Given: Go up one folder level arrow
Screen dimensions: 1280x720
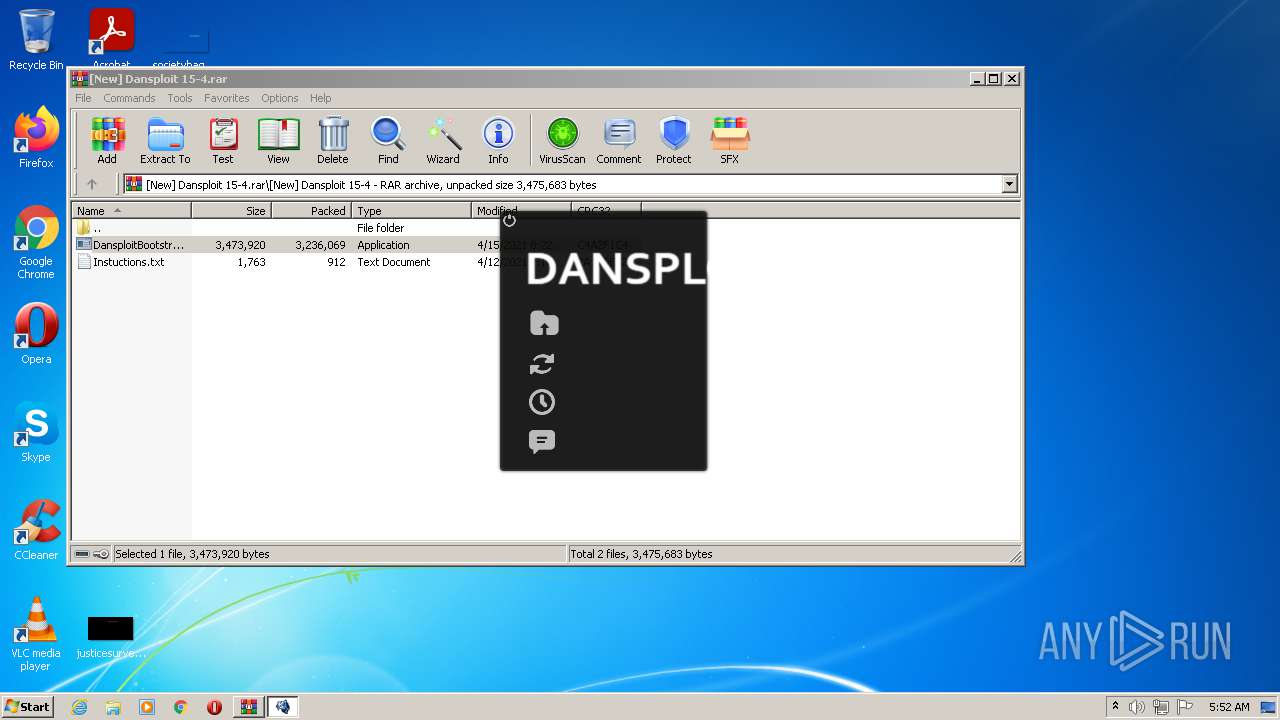Looking at the screenshot, I should tap(92, 184).
